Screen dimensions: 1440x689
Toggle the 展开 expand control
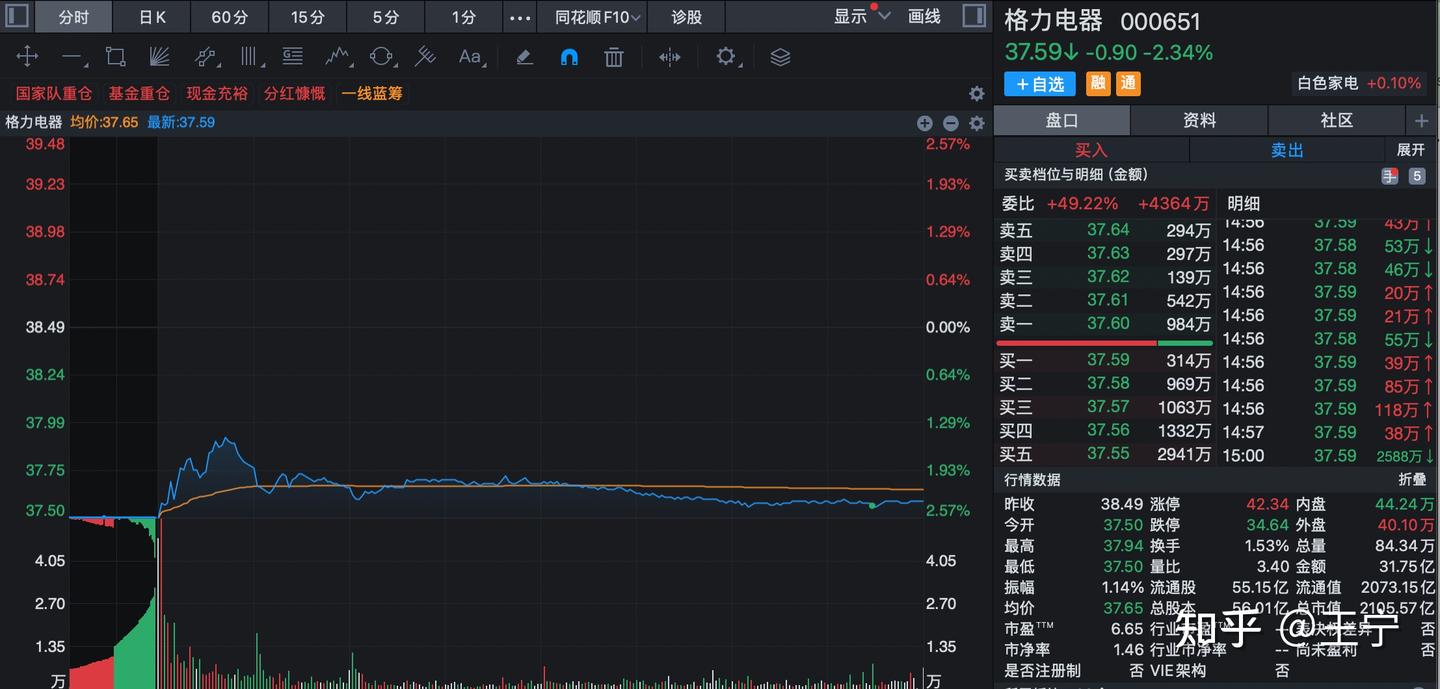tap(1411, 150)
